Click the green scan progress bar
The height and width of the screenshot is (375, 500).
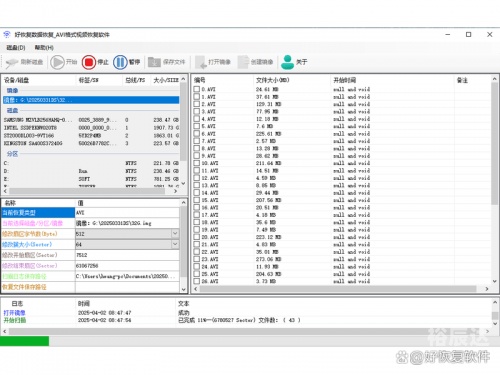(24, 341)
